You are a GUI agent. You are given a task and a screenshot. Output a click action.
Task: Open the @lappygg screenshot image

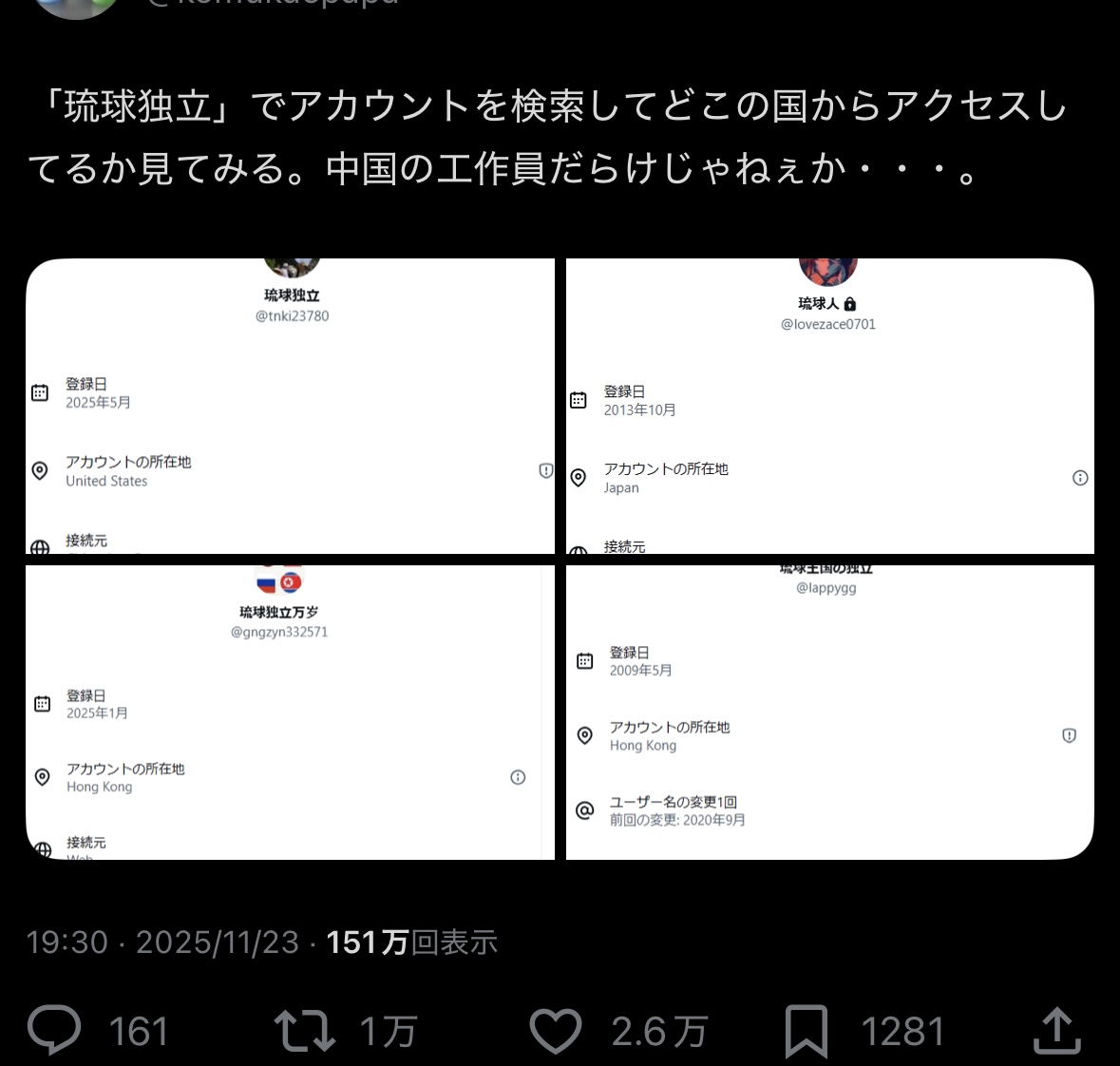pos(830,713)
